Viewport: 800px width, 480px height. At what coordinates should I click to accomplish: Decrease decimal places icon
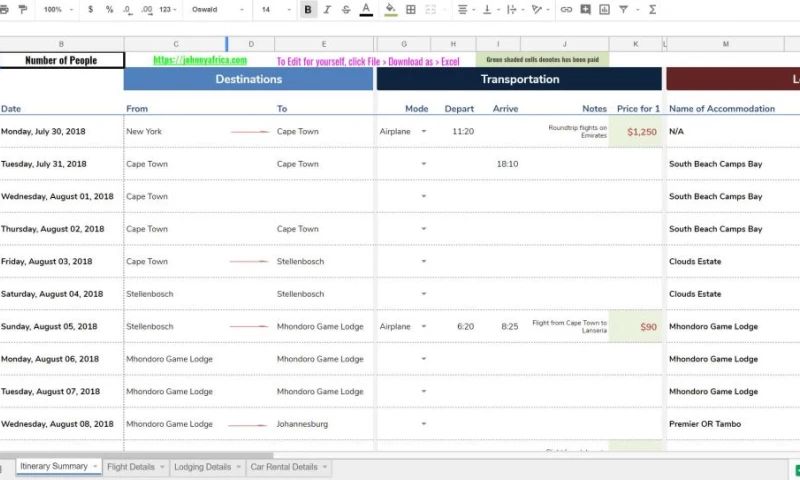[x=127, y=10]
